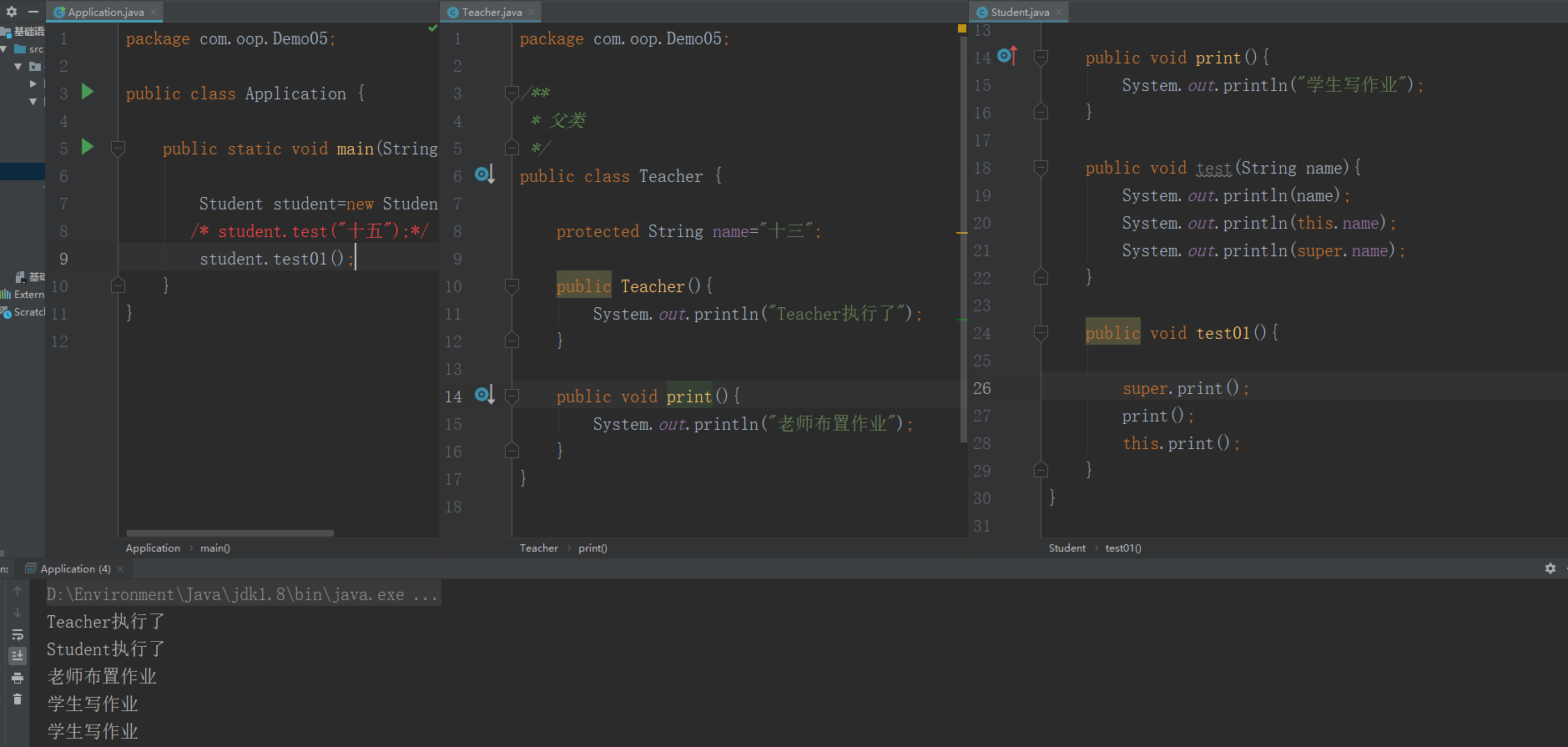Image resolution: width=1568 pixels, height=747 pixels.
Task: Click the commented-out student.test line in Application.java
Action: tap(310, 231)
